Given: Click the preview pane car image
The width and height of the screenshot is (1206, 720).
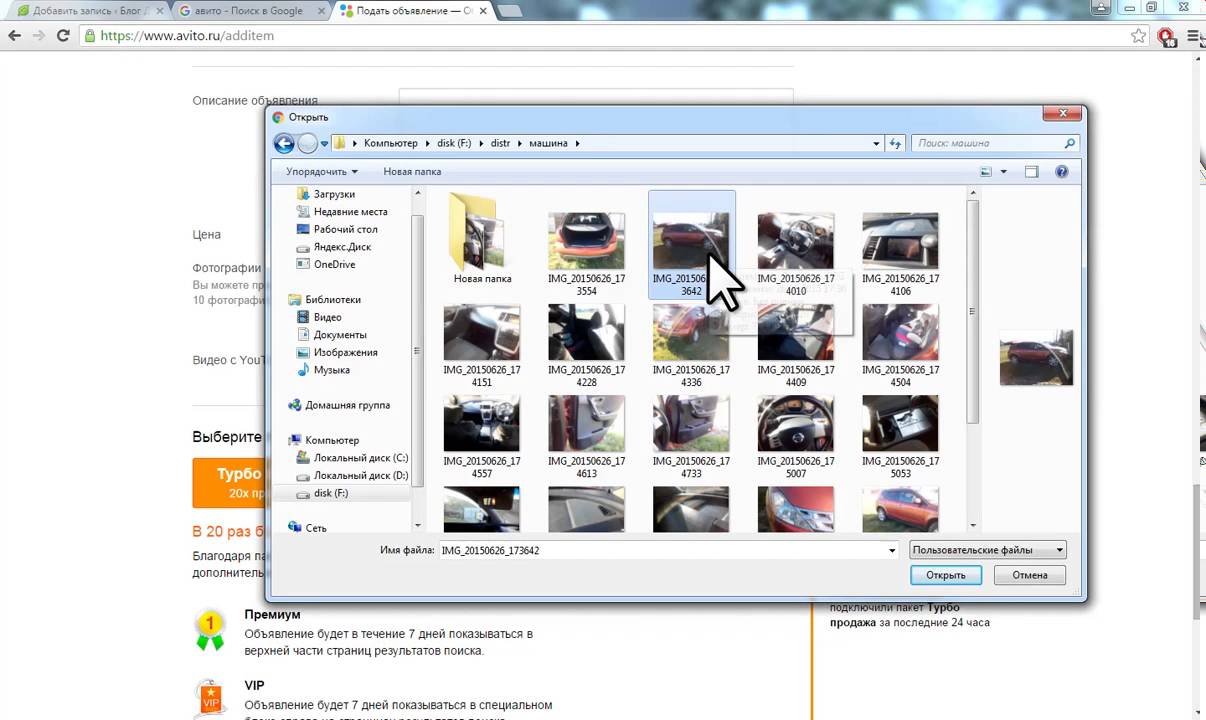Looking at the screenshot, I should point(1036,357).
